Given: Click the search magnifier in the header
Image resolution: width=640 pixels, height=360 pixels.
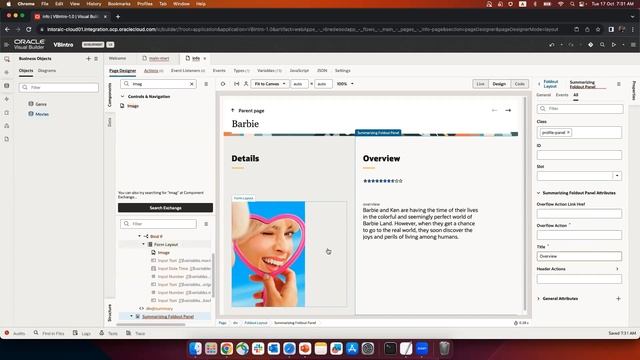Looking at the screenshot, I should point(602,44).
